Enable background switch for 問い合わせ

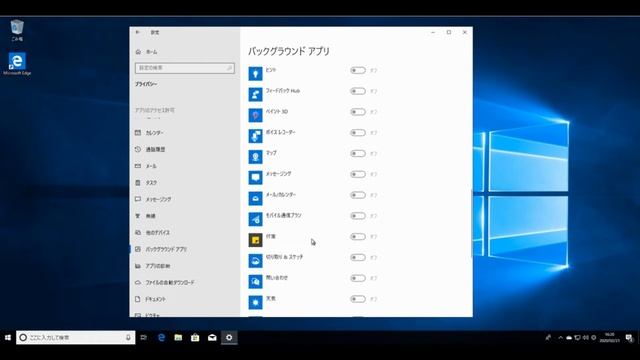tap(358, 278)
